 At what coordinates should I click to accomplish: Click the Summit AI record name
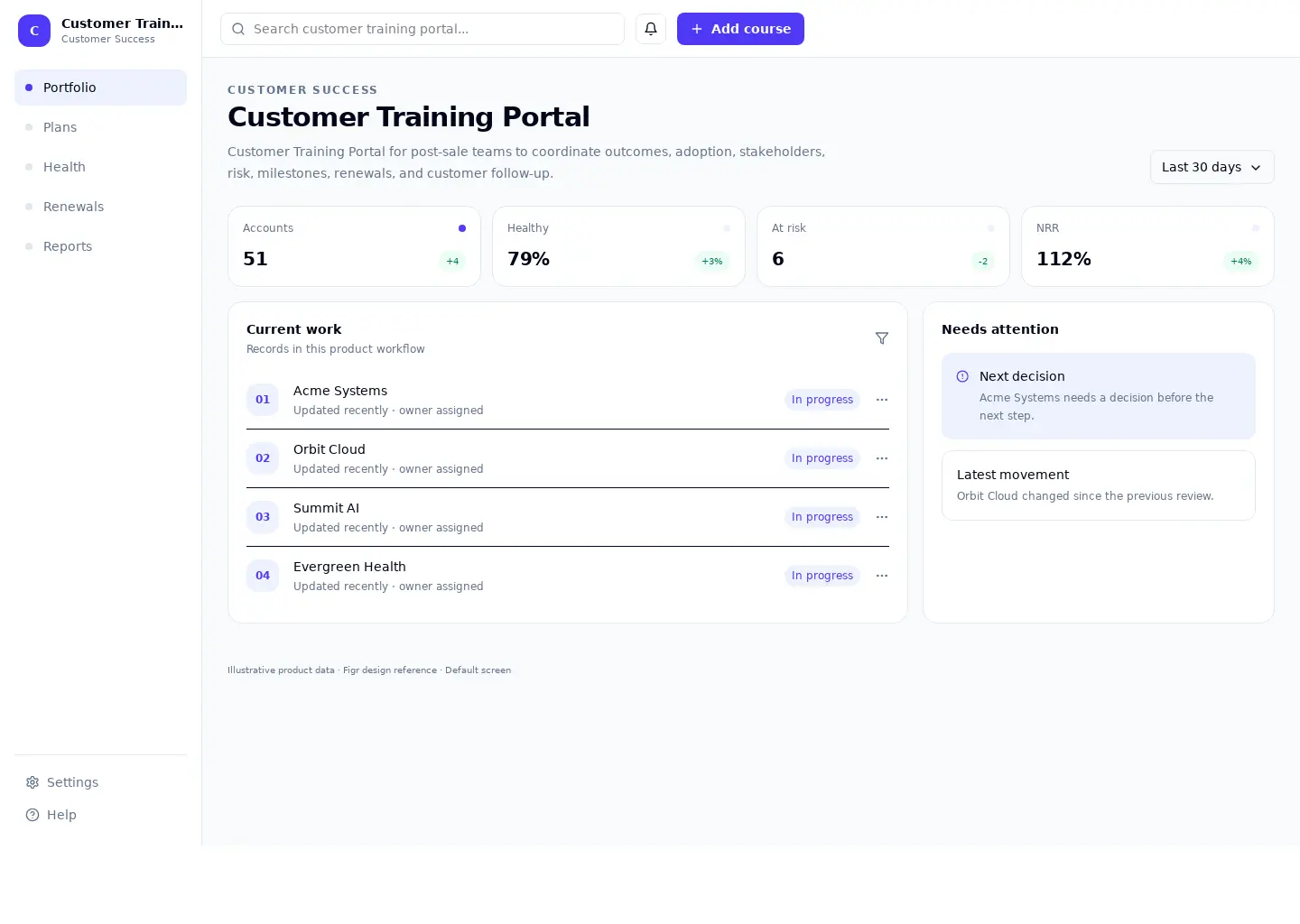pos(326,508)
